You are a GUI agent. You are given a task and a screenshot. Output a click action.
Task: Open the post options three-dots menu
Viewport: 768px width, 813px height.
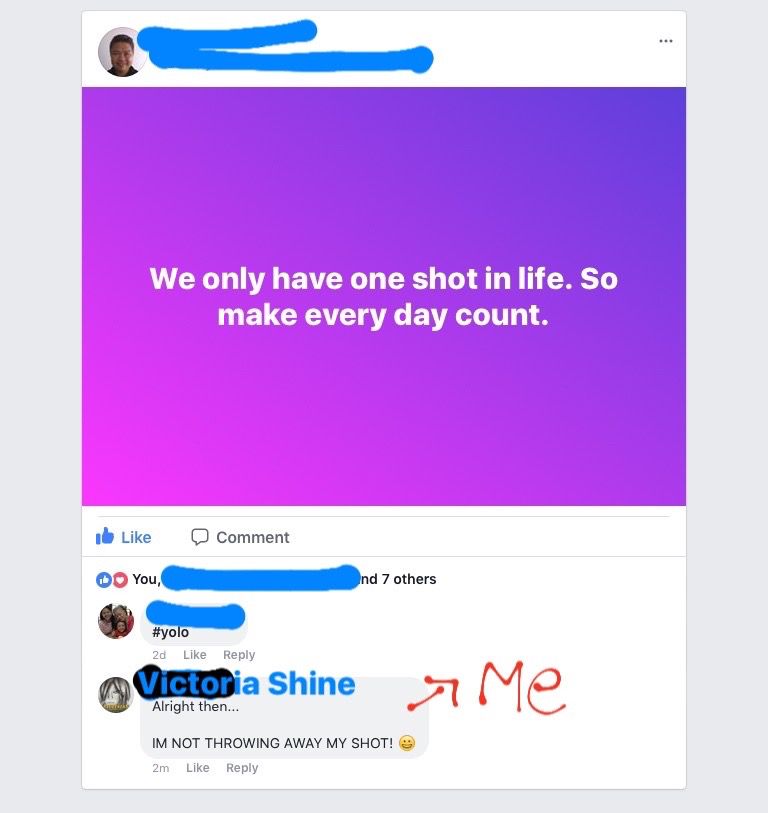coord(665,41)
